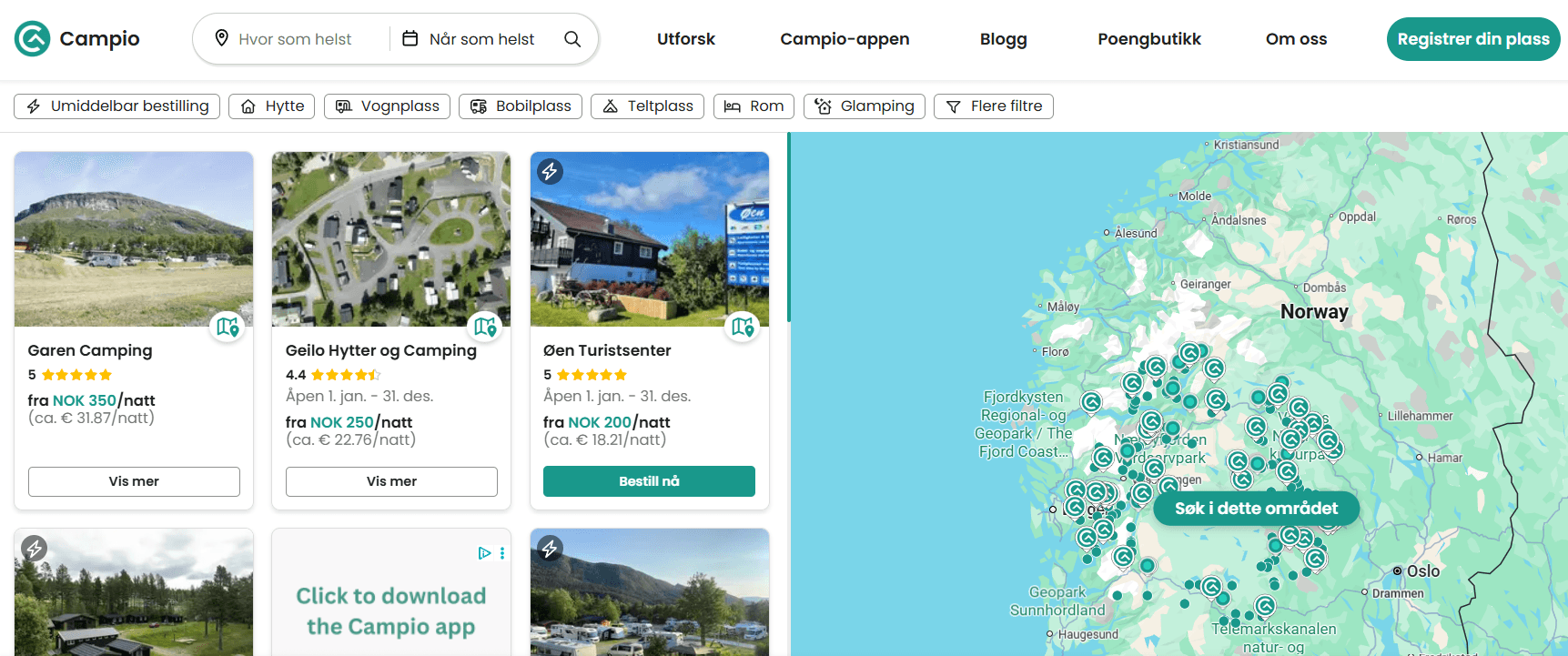Click the Lillehammer label on the map
This screenshot has width=1568, height=656.
1420,416
